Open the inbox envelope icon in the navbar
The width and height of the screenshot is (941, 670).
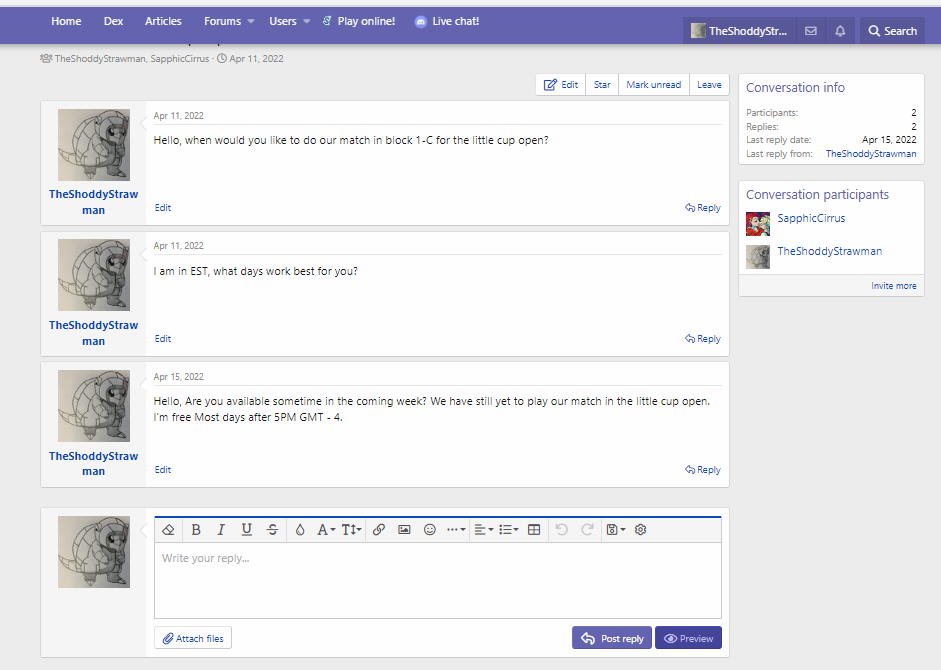(811, 31)
